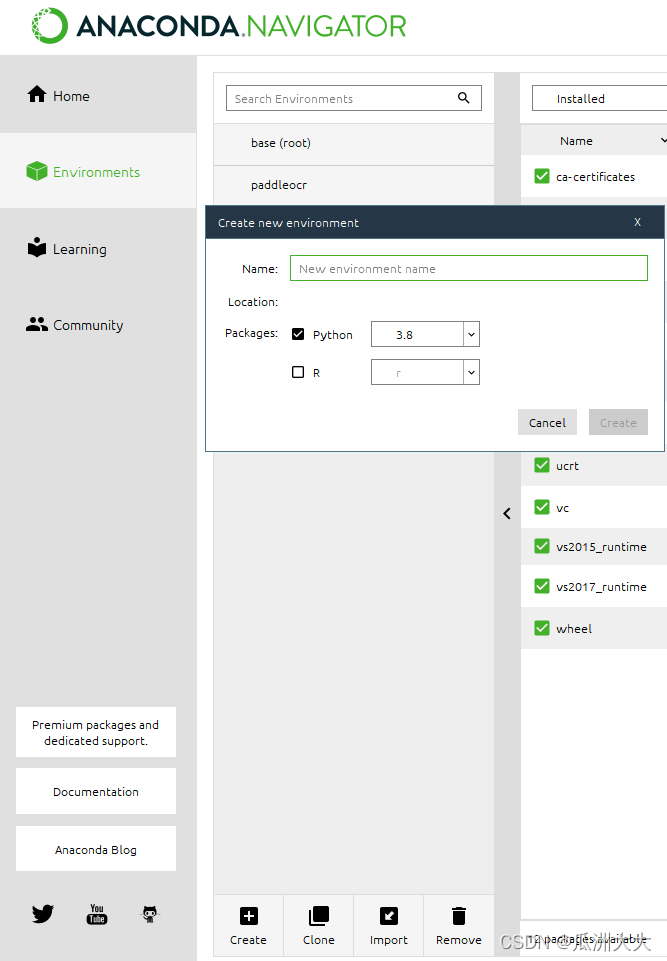This screenshot has height=961, width=667.
Task: Toggle the ca-certificates package checkbox
Action: point(542,177)
